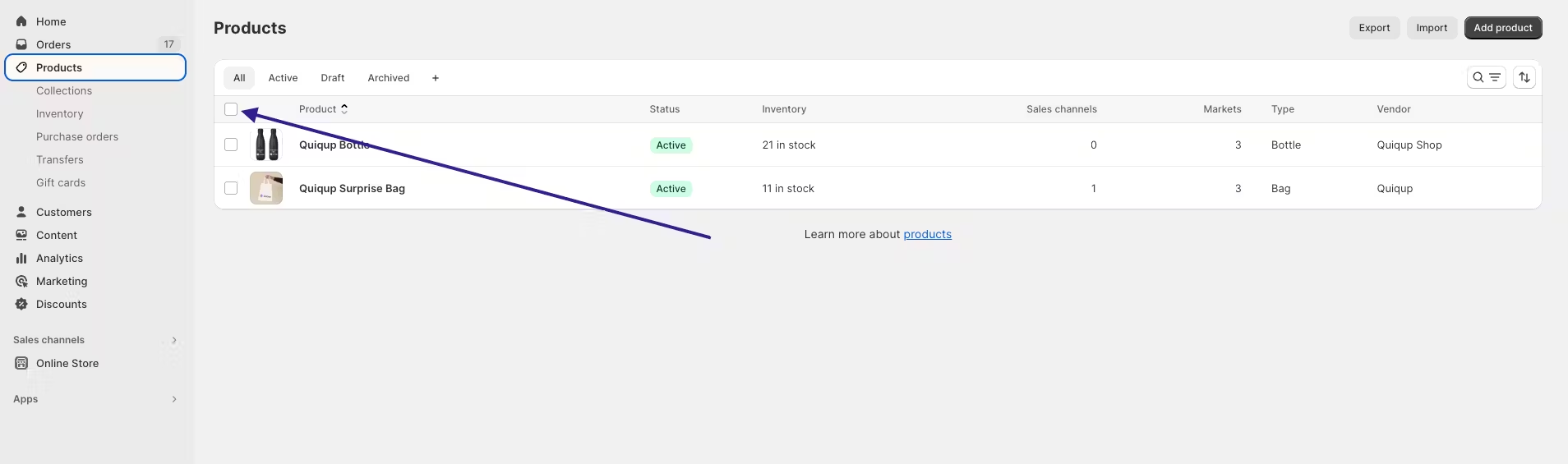
Task: Click the Add product button
Action: click(1503, 28)
